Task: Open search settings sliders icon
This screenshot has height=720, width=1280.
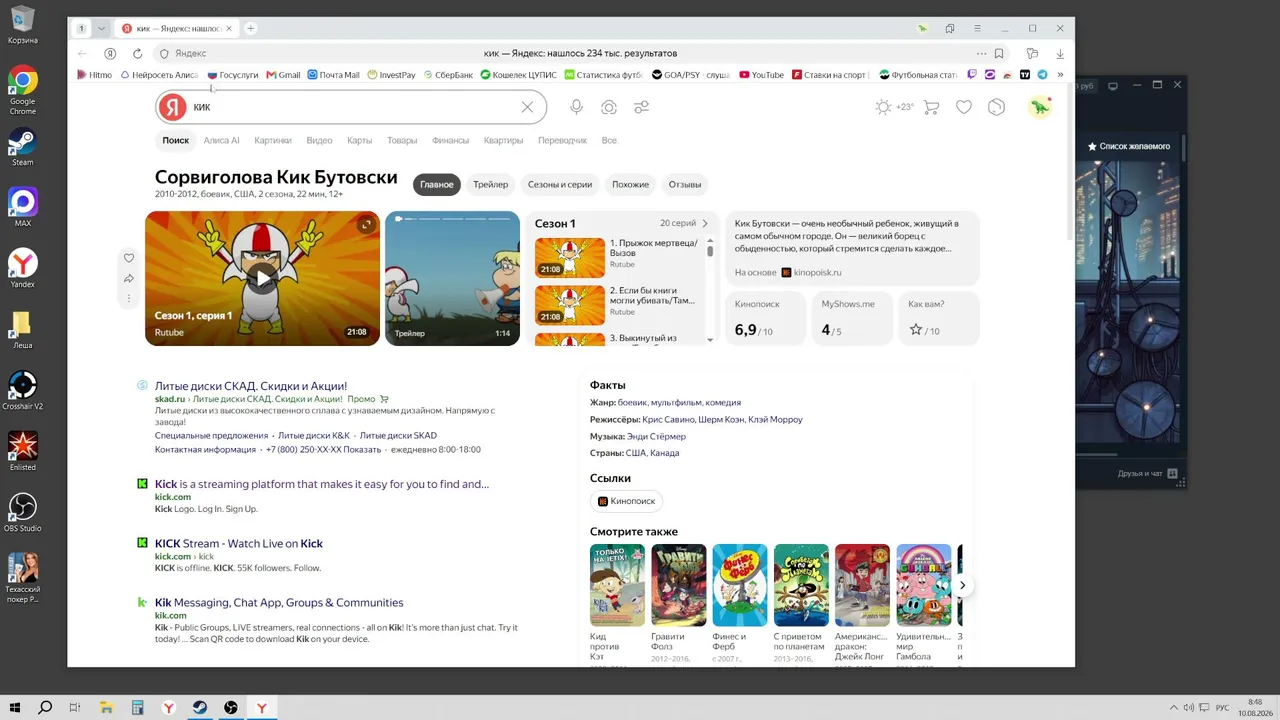Action: coord(642,107)
